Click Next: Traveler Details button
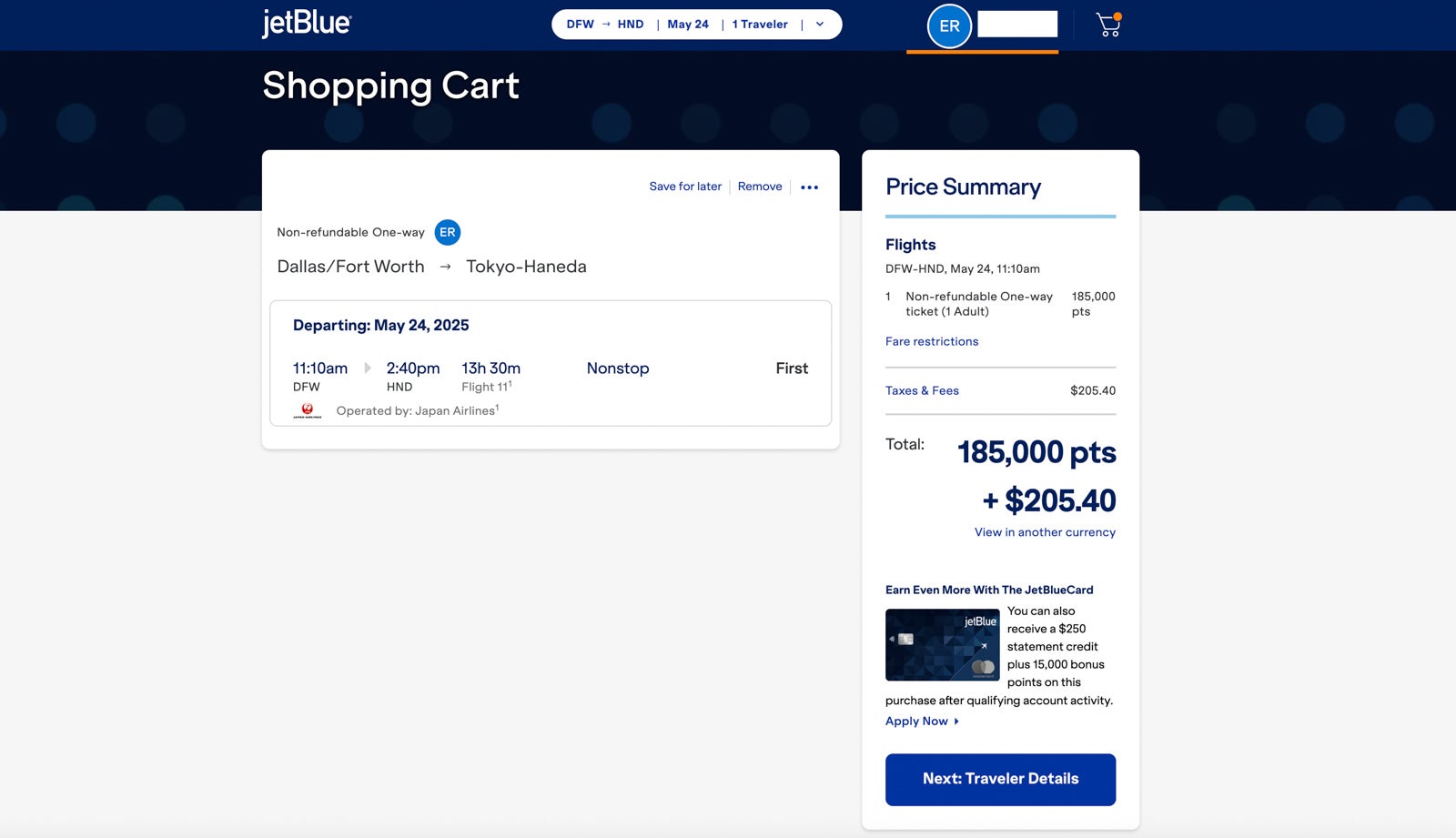 1000,780
